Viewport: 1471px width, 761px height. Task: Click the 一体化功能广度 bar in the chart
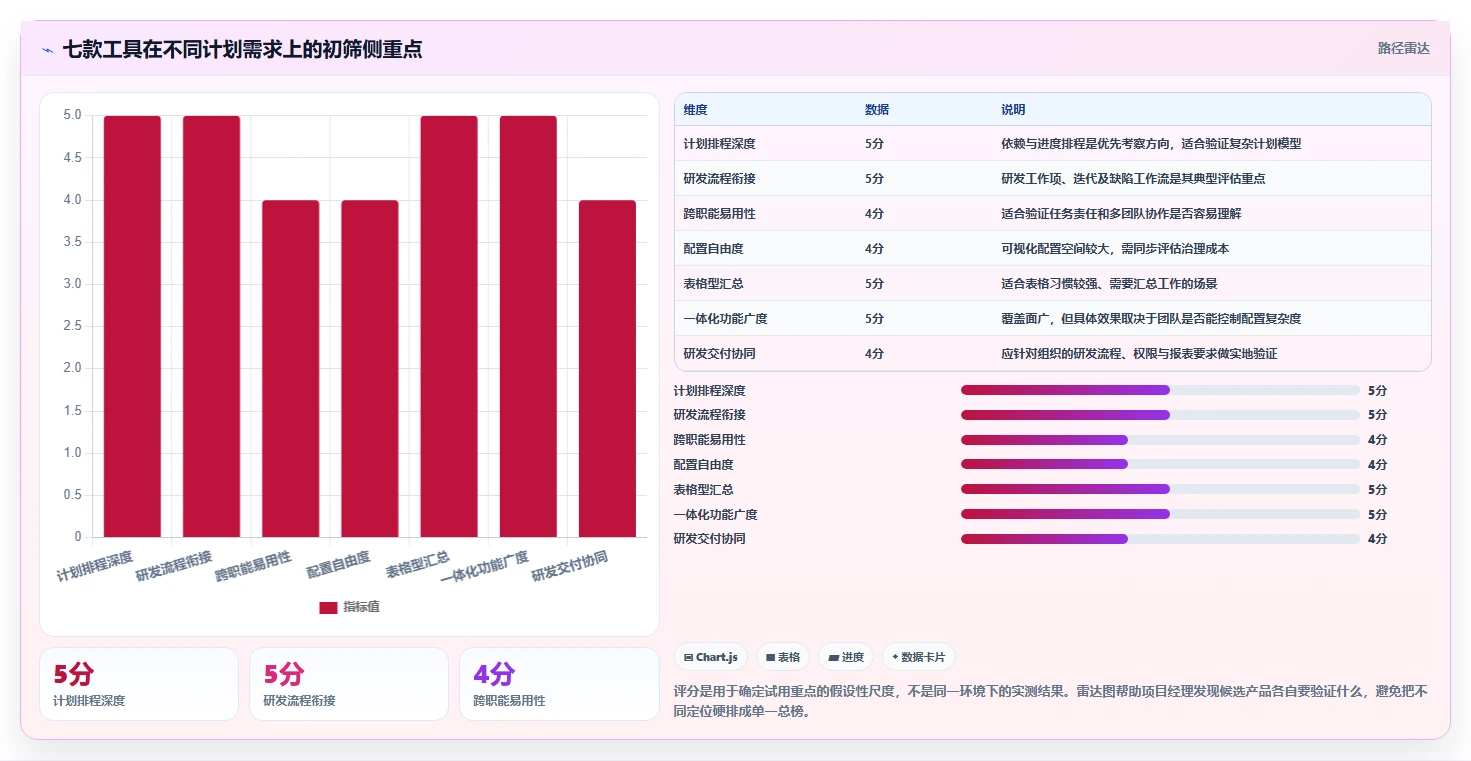528,326
